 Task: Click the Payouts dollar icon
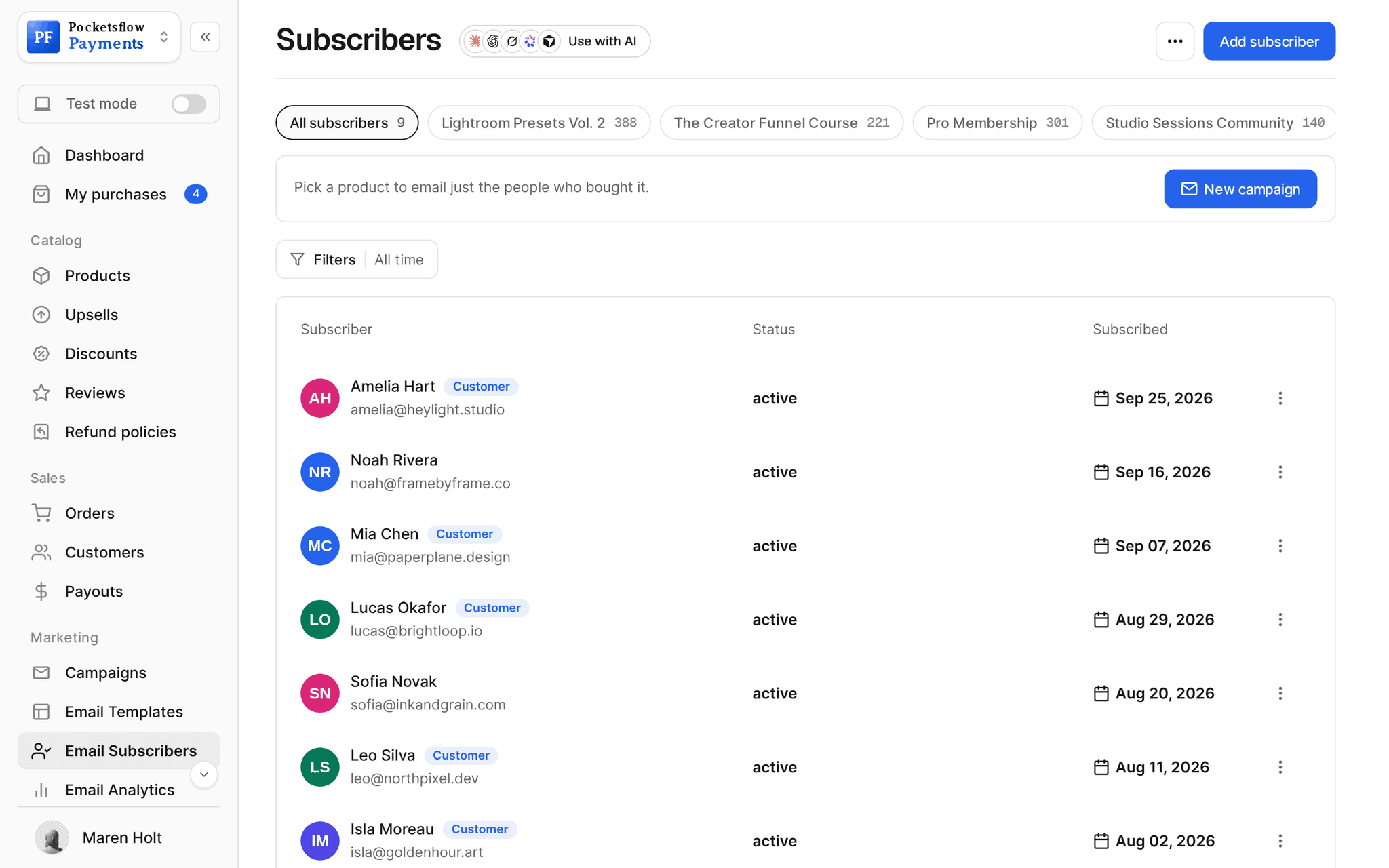click(x=41, y=591)
